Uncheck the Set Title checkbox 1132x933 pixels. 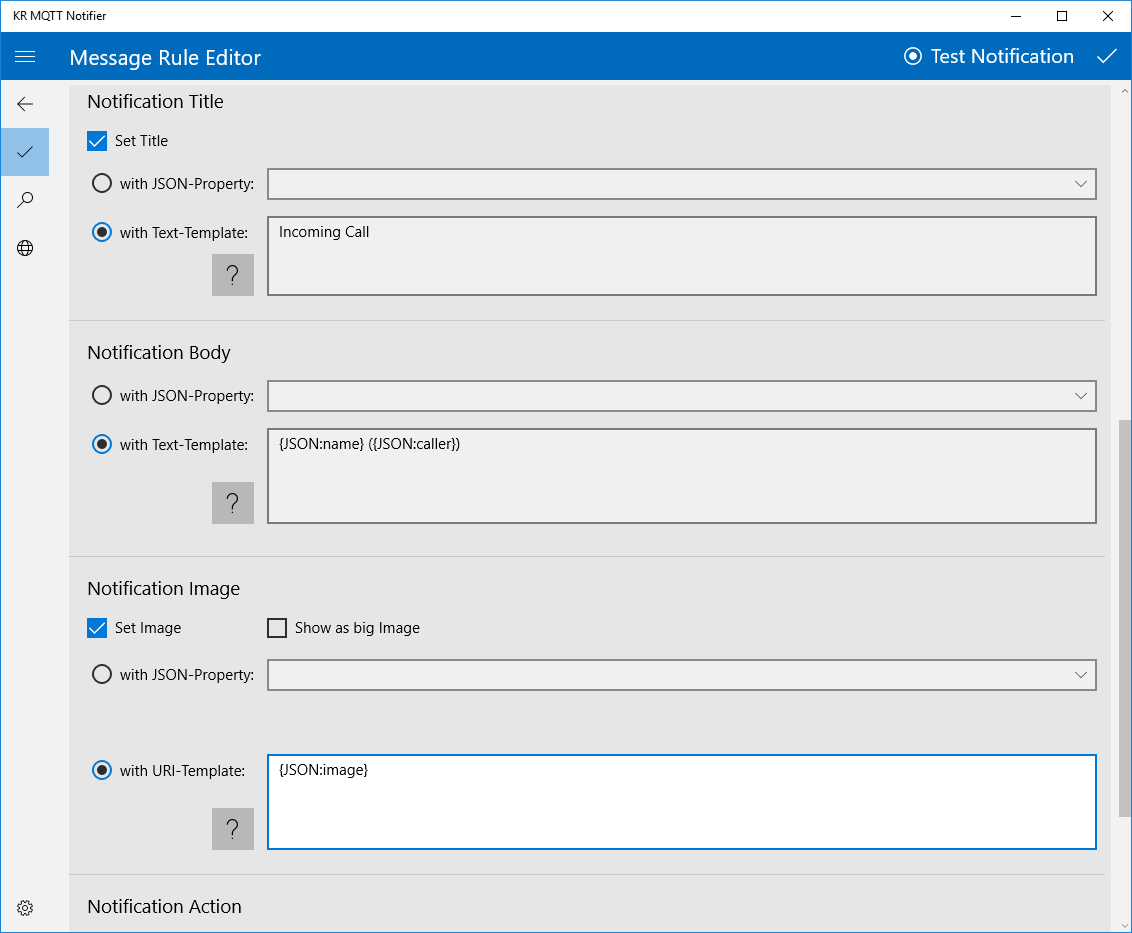click(97, 141)
